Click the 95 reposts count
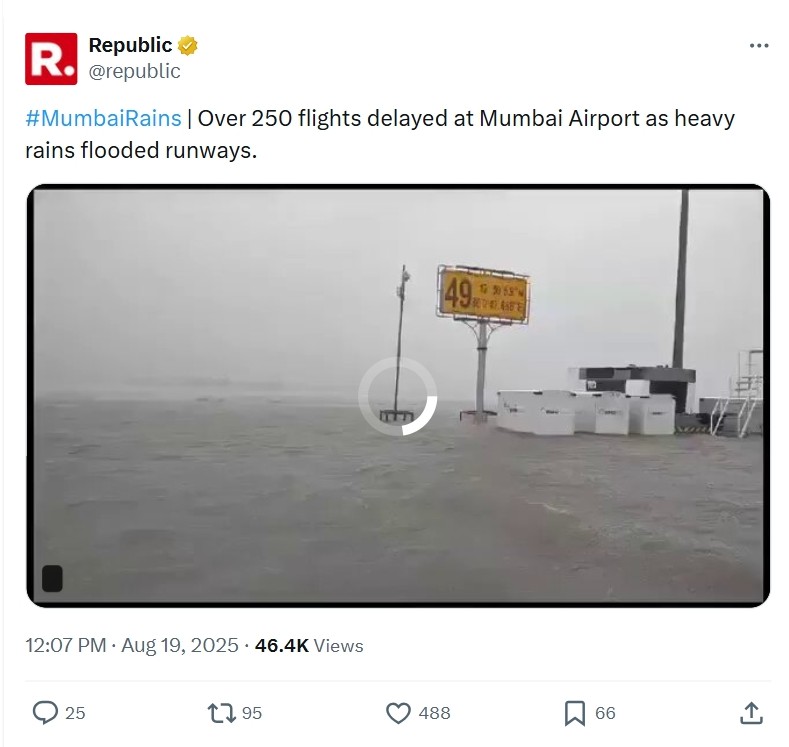This screenshot has height=747, width=789. (252, 713)
